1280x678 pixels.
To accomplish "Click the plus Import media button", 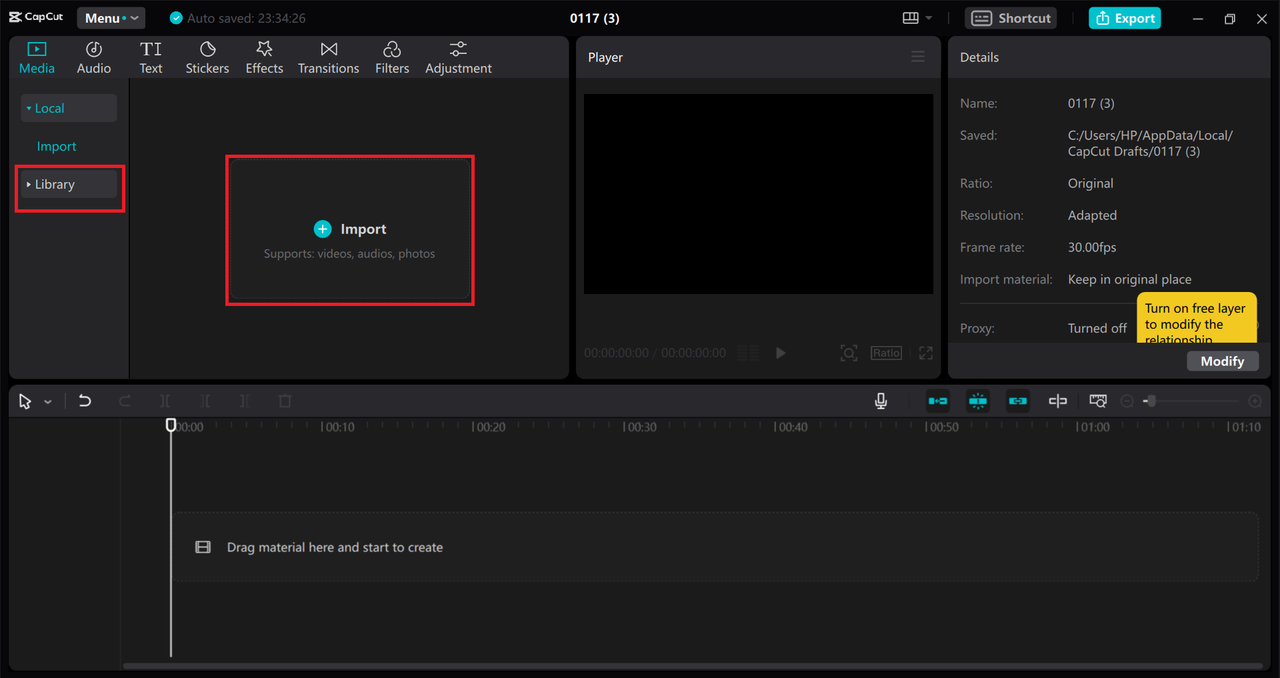I will (x=350, y=229).
